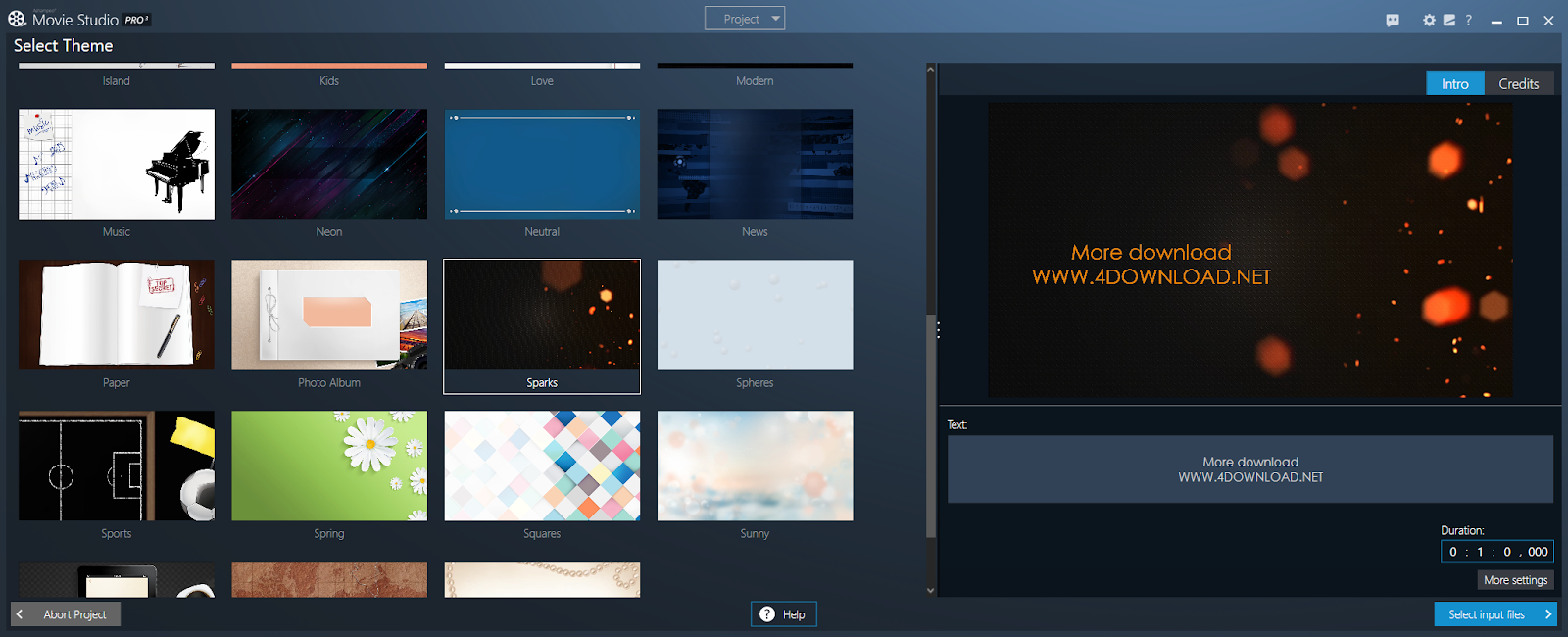Switch to the Intro tab

[x=1454, y=83]
